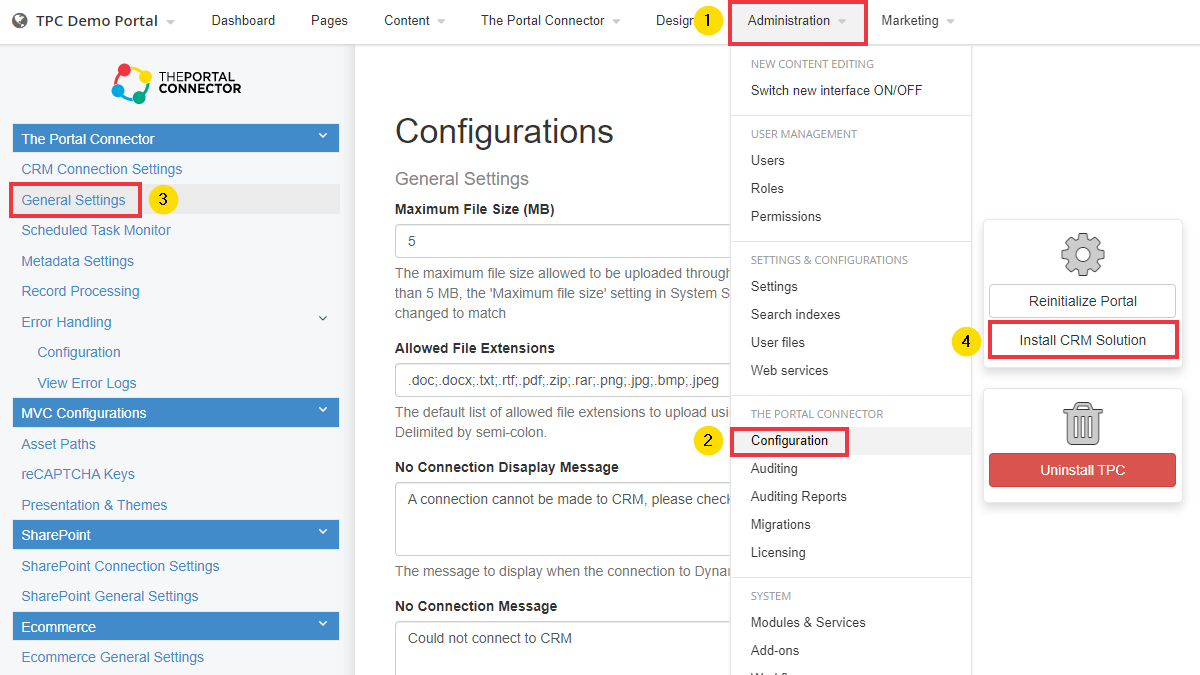Select Add-ons menu entry
The image size is (1200, 675).
pyautogui.click(x=775, y=650)
